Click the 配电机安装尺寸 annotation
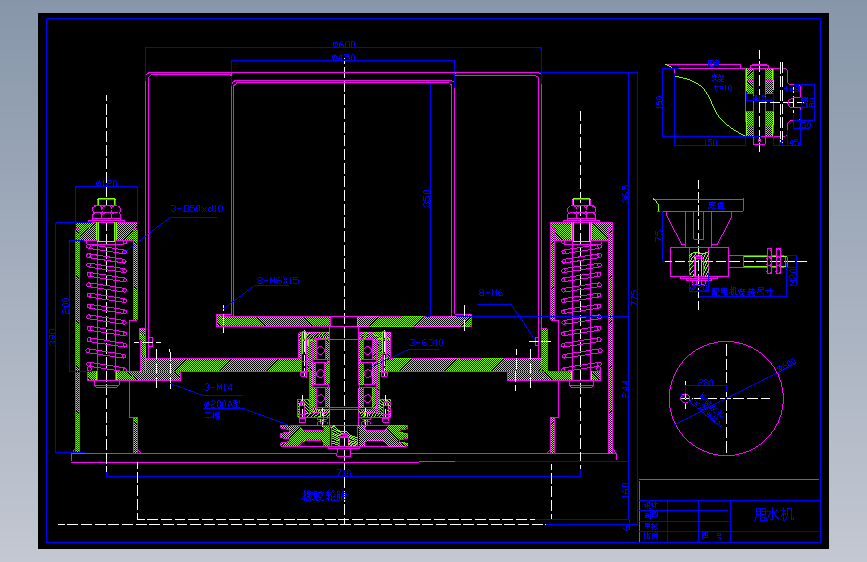 [x=742, y=292]
